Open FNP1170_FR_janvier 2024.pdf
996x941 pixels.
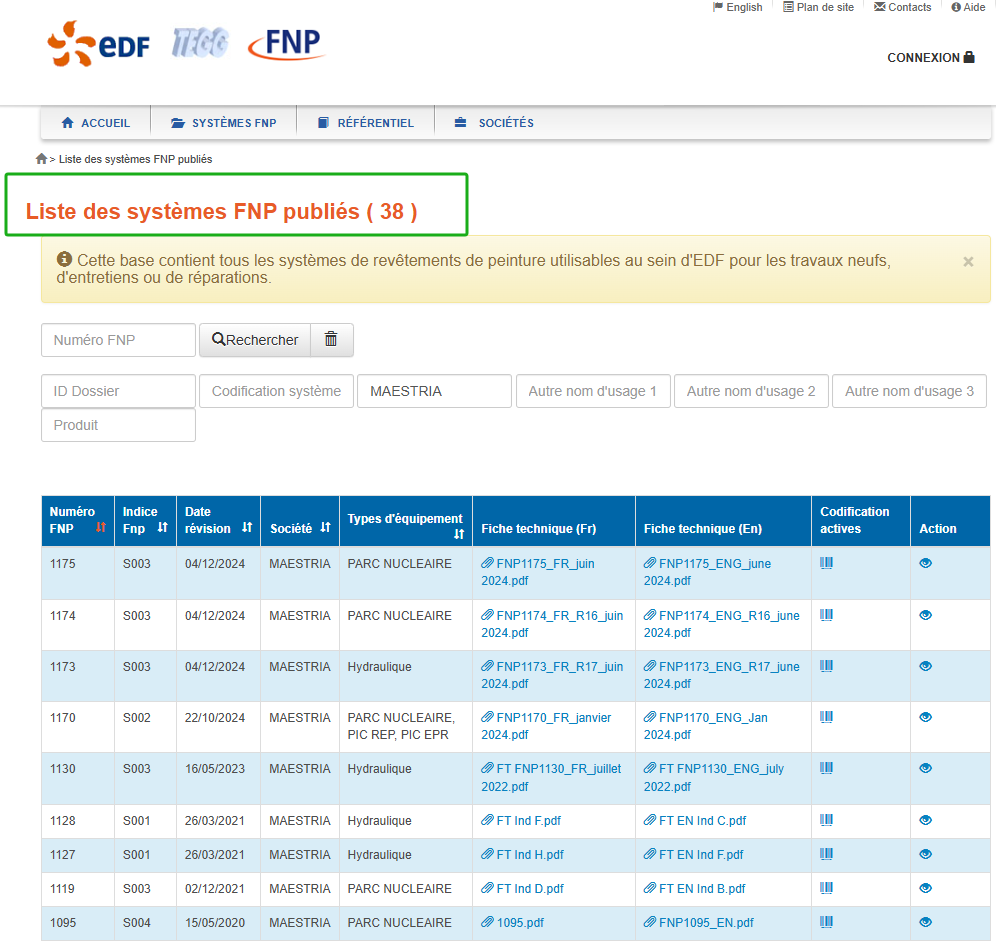(x=546, y=726)
